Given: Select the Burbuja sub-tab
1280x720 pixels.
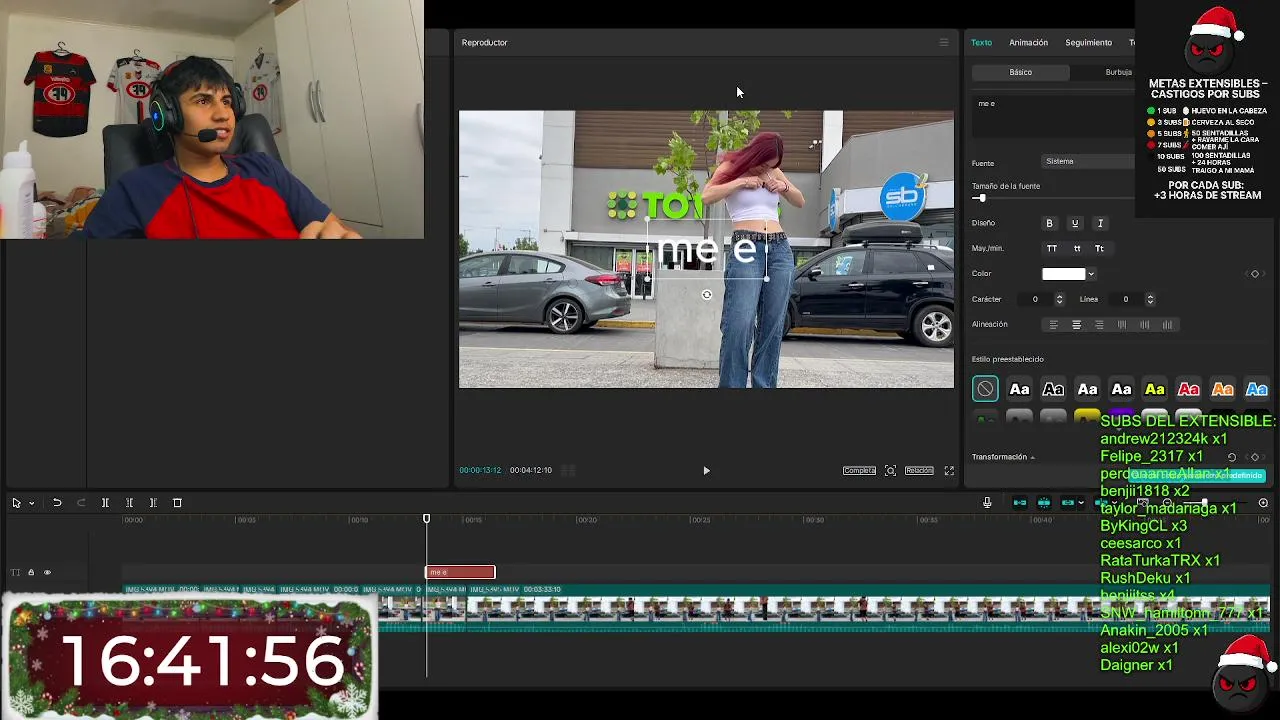Looking at the screenshot, I should (x=1118, y=72).
